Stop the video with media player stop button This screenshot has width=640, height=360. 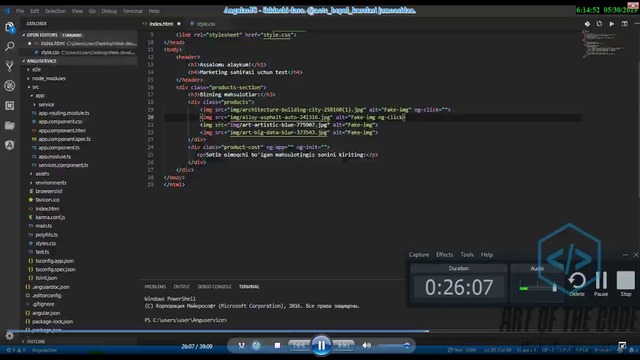coord(277,345)
